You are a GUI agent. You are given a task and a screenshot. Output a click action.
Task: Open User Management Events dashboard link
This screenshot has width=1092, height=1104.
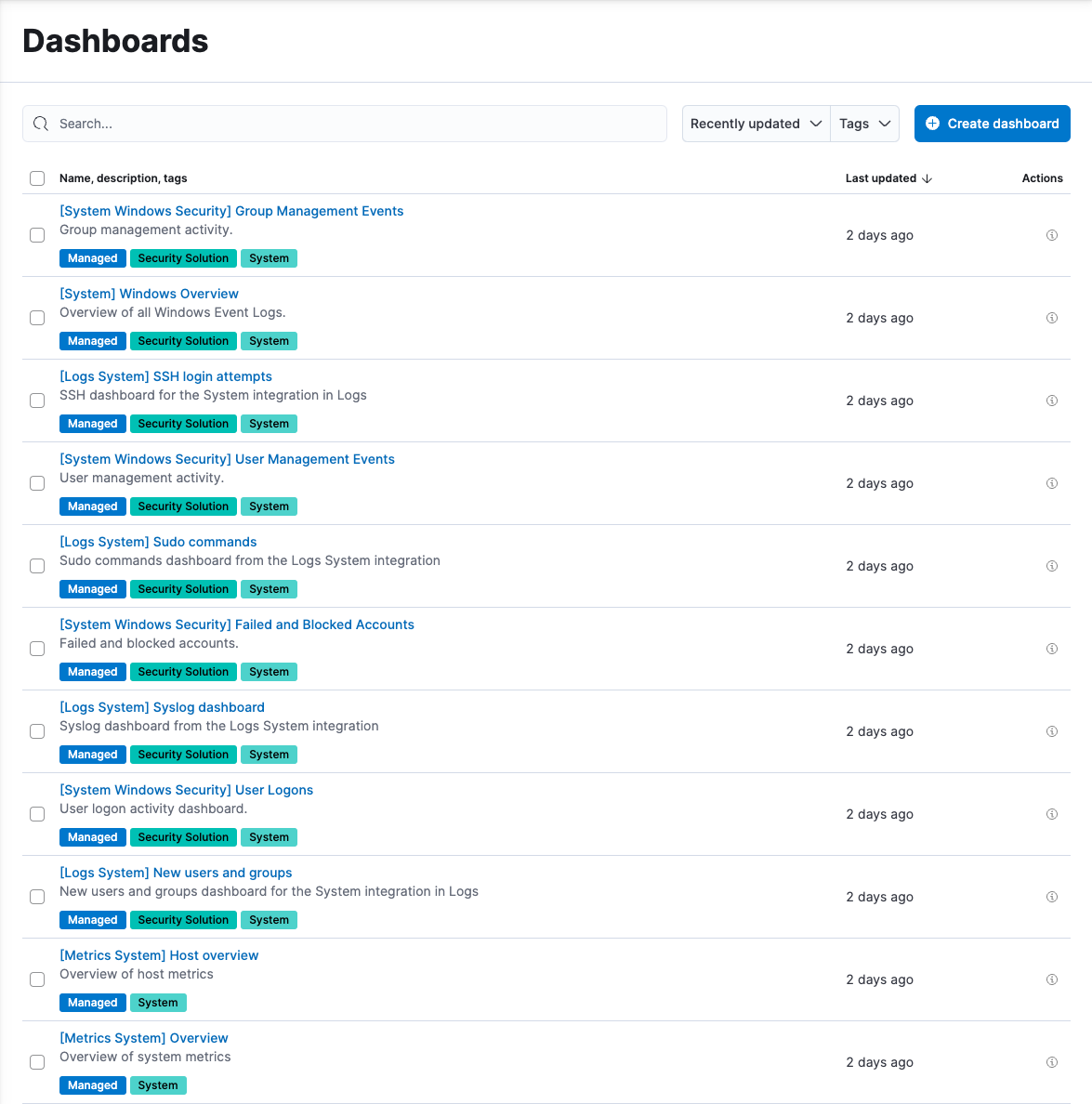227,459
